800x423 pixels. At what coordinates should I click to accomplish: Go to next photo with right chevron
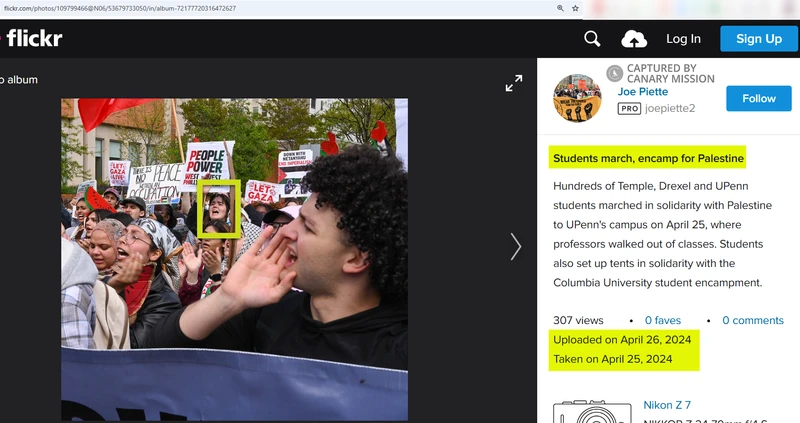pos(516,246)
